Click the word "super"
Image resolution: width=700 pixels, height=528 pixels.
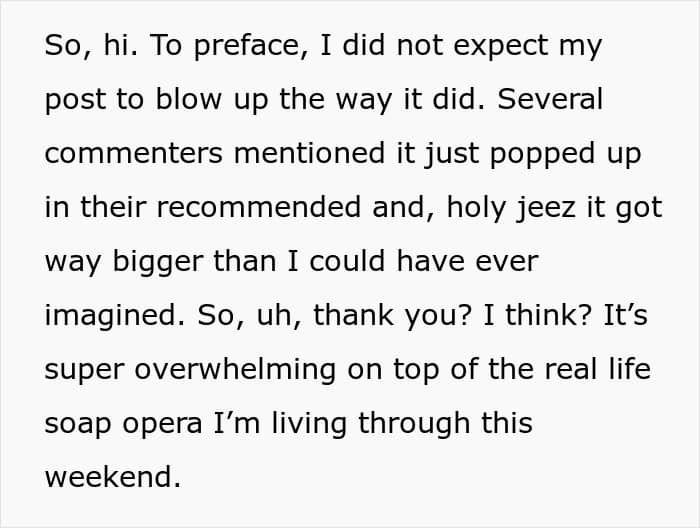[x=84, y=370]
